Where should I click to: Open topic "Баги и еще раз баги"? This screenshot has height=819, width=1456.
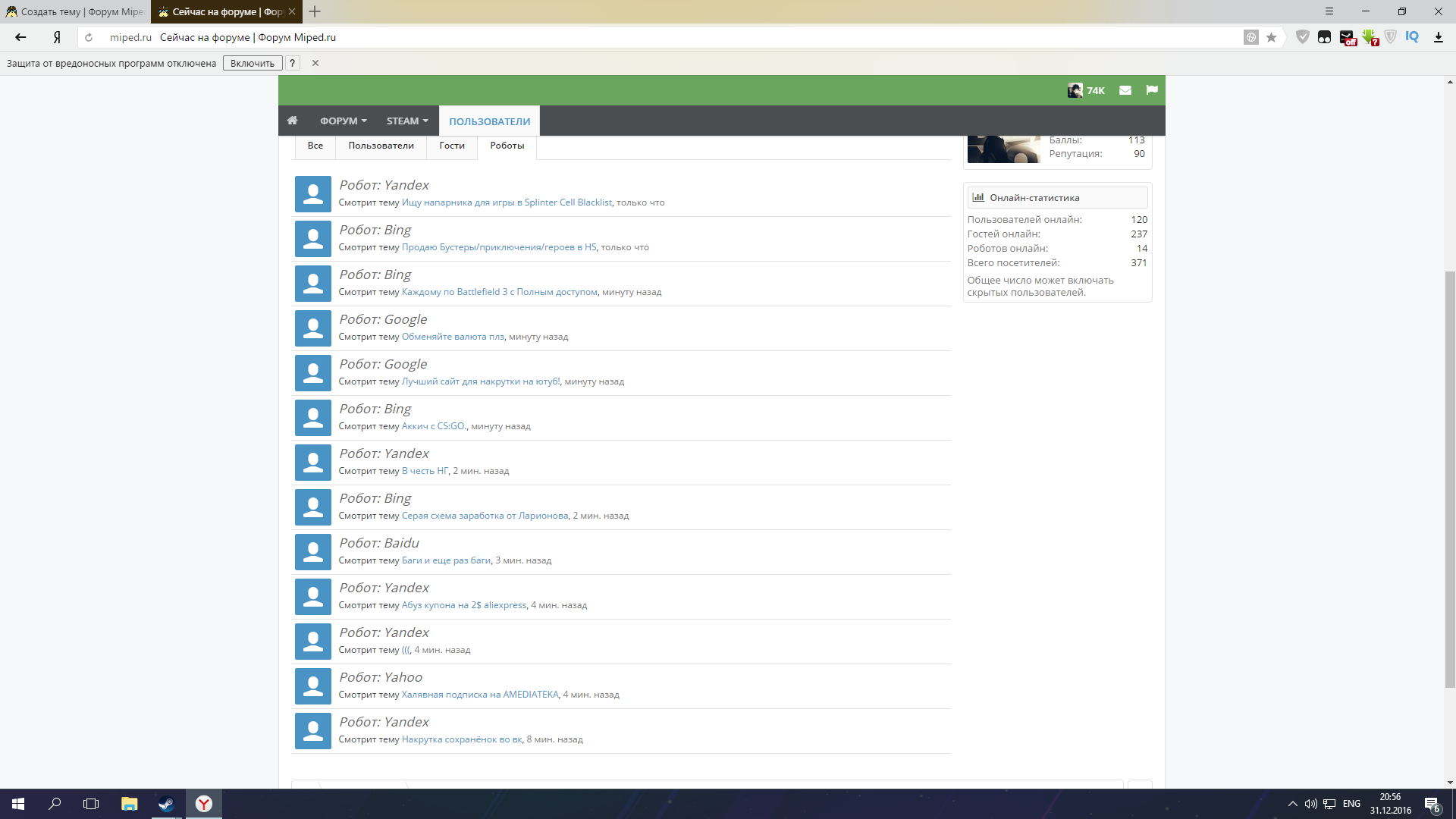point(446,560)
